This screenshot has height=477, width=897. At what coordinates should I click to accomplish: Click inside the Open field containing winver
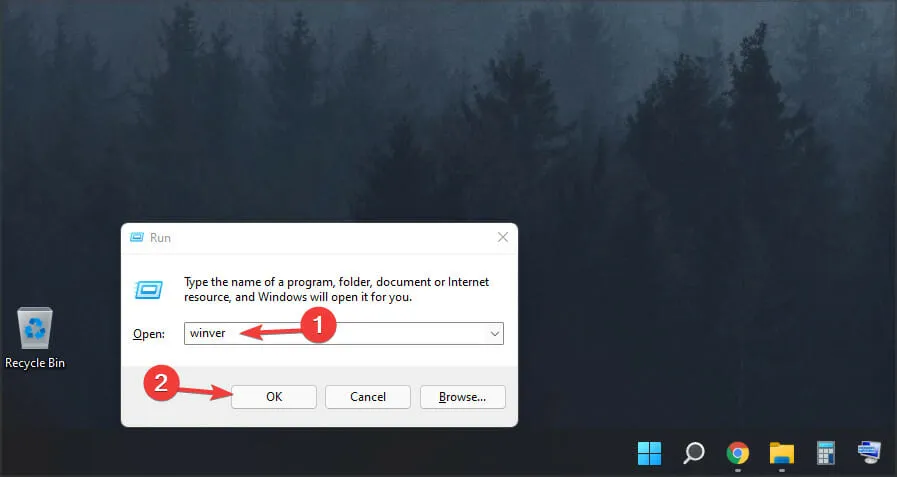point(340,333)
